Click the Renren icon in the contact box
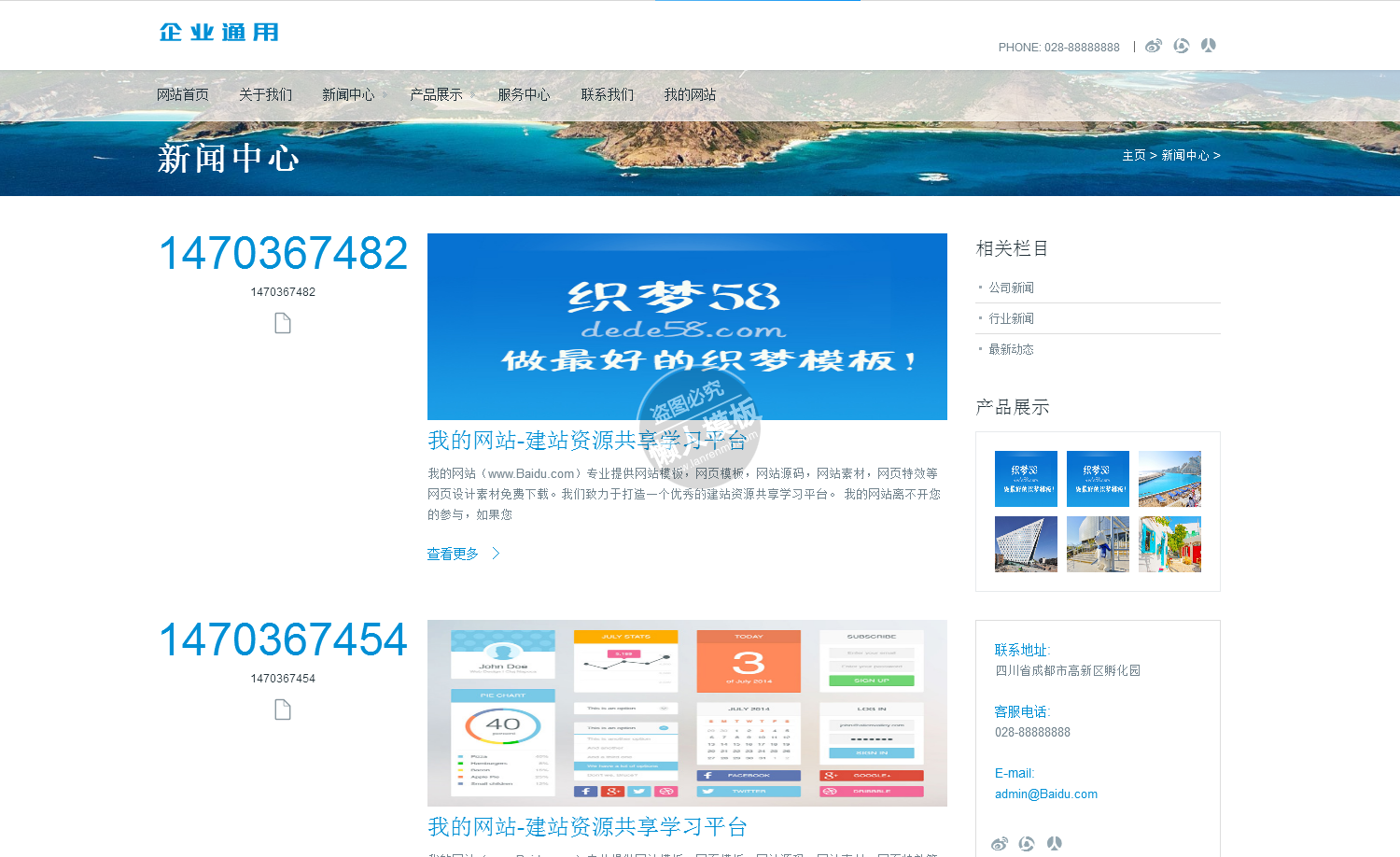Viewport: 1400px width, 857px height. pos(1055,844)
